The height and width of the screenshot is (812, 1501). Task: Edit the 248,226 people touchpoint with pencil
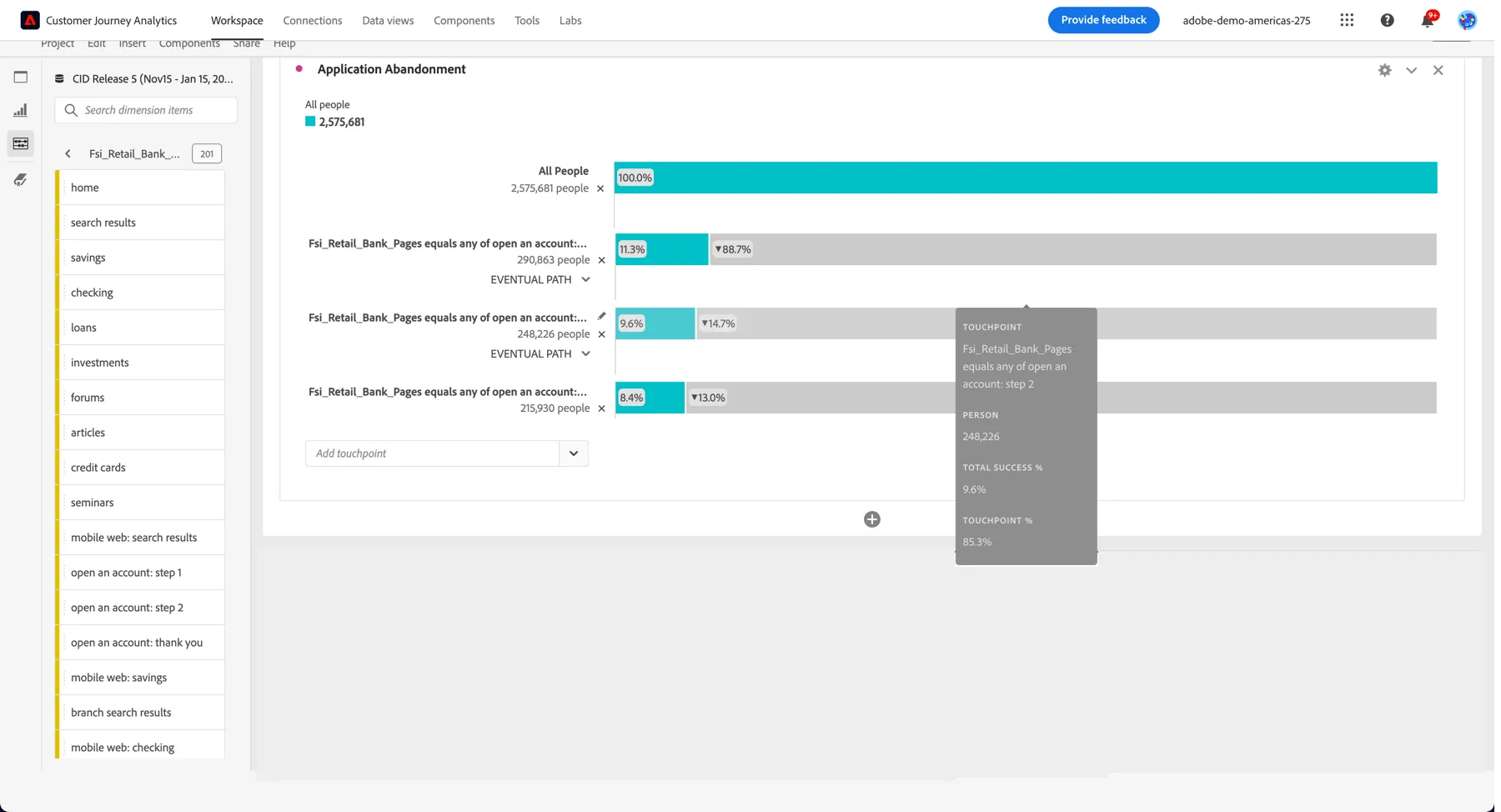[x=601, y=317]
